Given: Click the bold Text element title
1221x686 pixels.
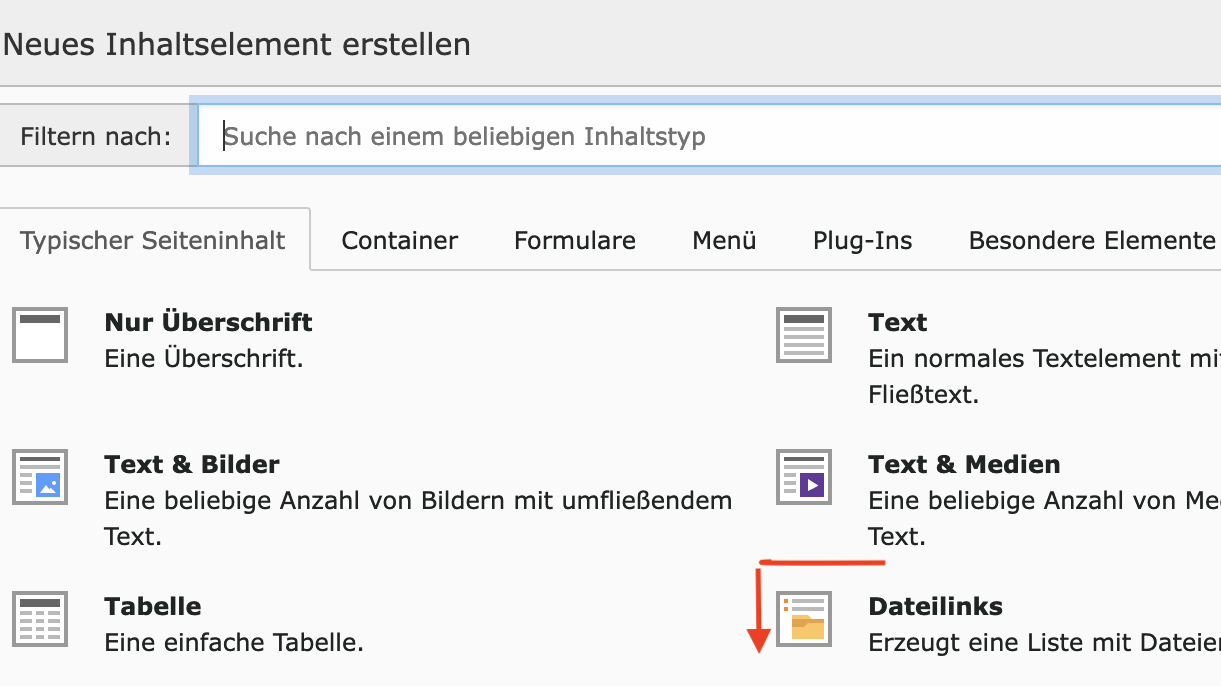Looking at the screenshot, I should click(x=898, y=322).
